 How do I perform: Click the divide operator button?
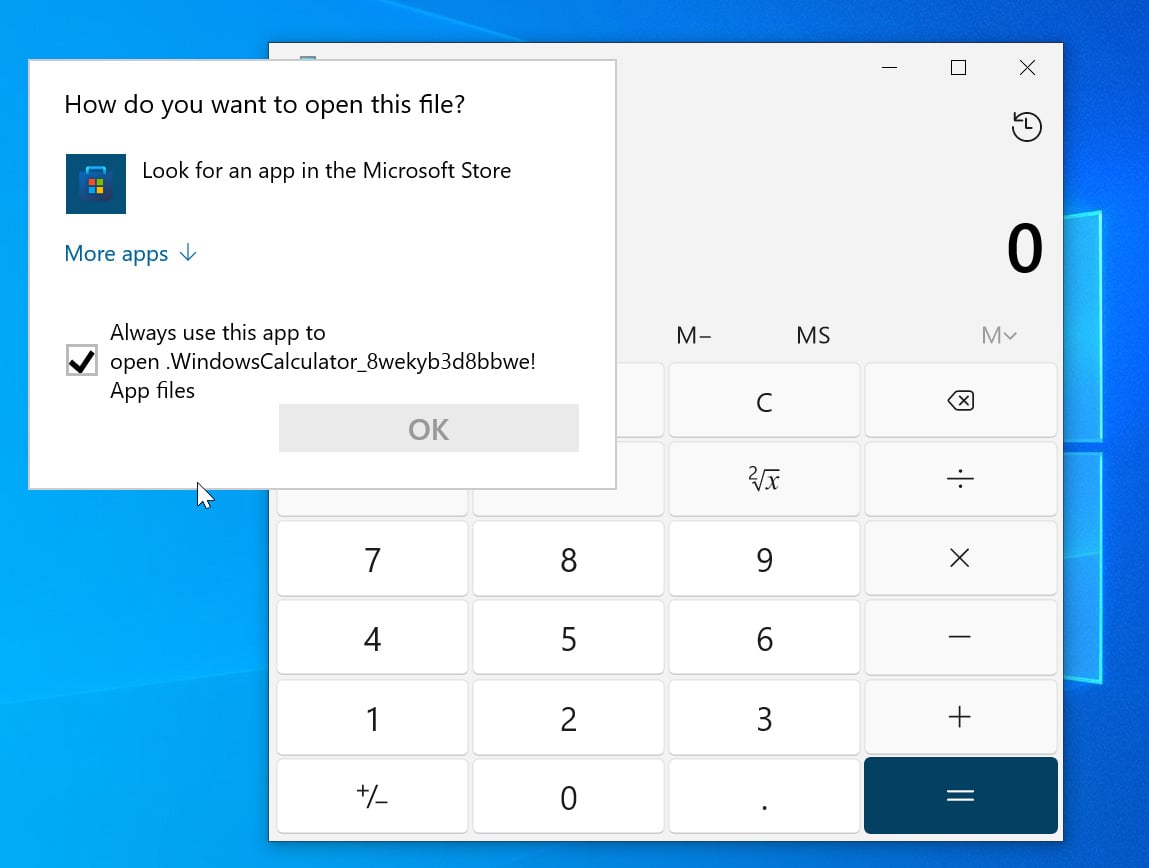[960, 479]
